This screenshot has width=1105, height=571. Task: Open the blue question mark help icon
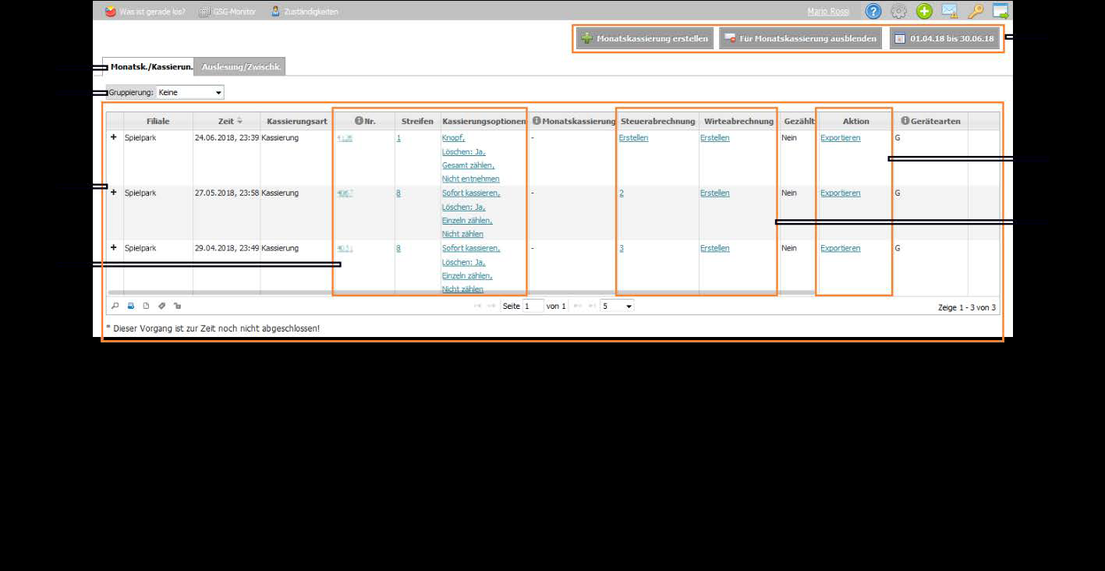pyautogui.click(x=873, y=11)
